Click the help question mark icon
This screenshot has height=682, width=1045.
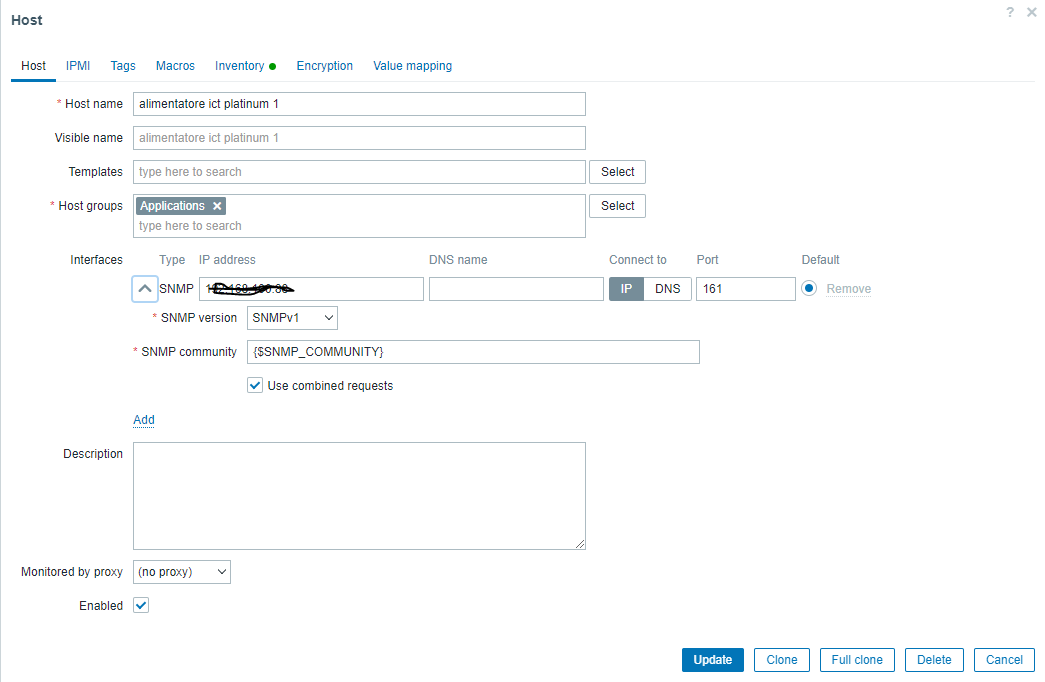[1010, 12]
